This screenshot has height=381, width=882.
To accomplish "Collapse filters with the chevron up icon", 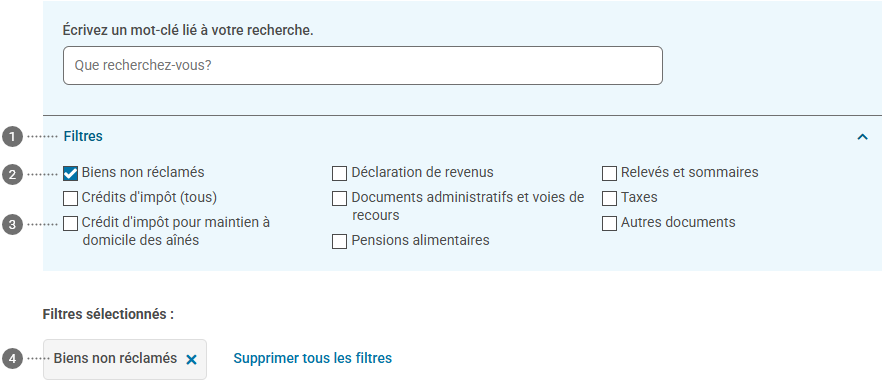I will pos(862,137).
